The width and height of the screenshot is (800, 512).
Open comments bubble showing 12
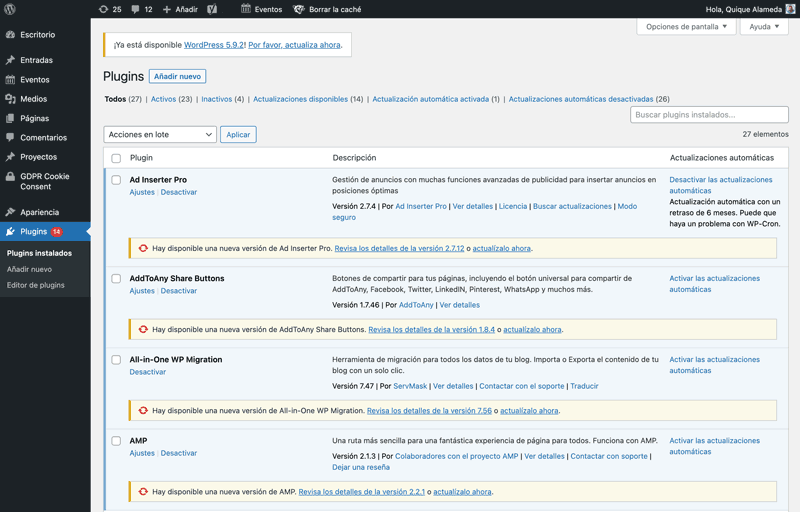[x=142, y=9]
